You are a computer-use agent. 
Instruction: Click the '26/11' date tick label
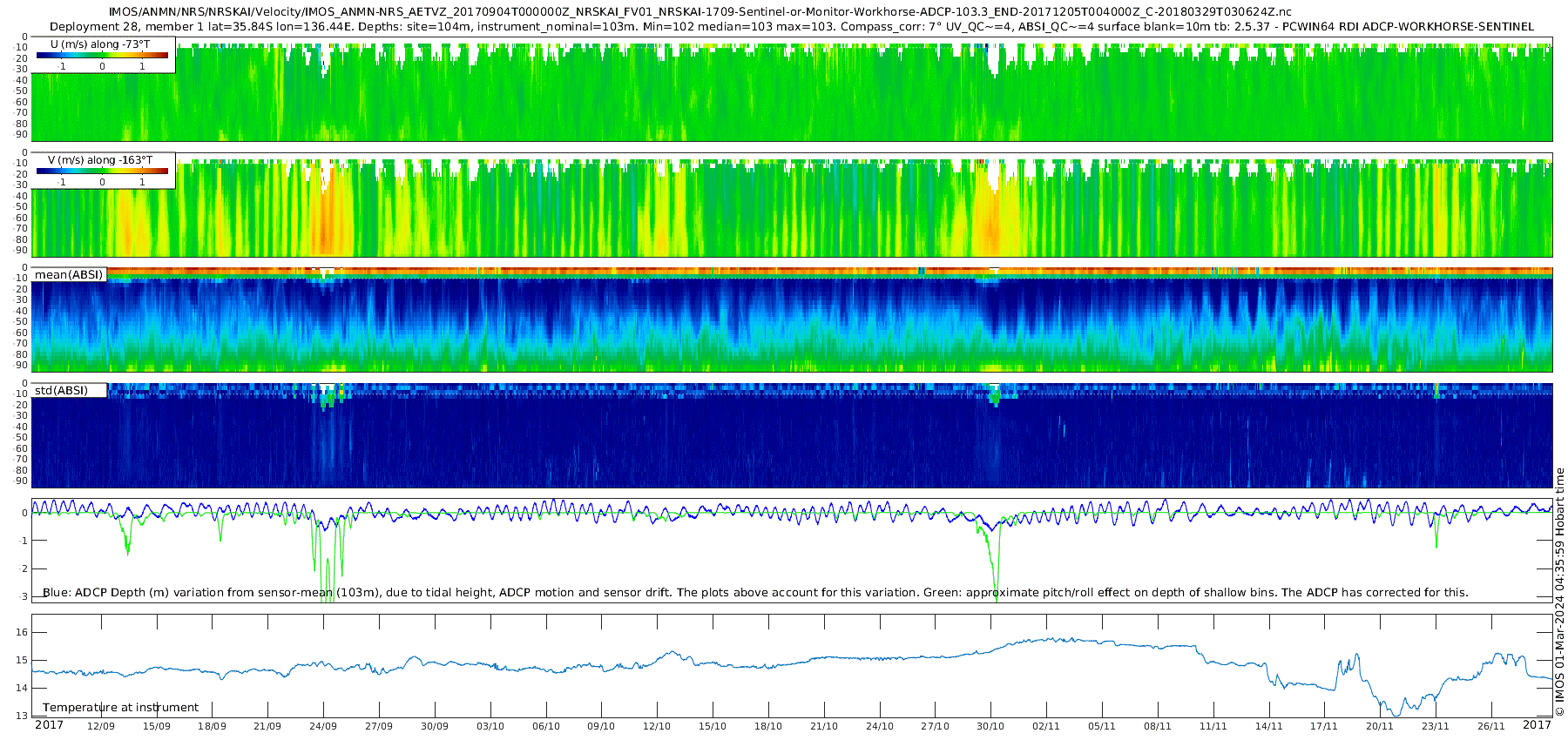pyautogui.click(x=1491, y=726)
